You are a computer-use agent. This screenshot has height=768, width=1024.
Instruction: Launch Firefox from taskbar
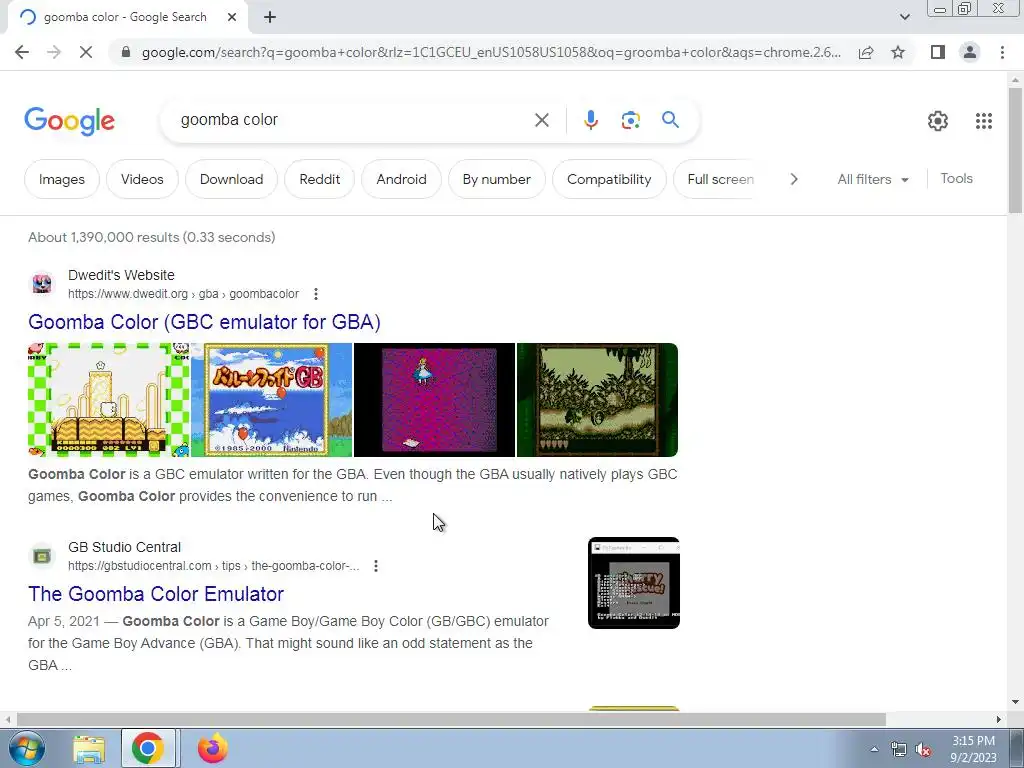click(x=212, y=748)
